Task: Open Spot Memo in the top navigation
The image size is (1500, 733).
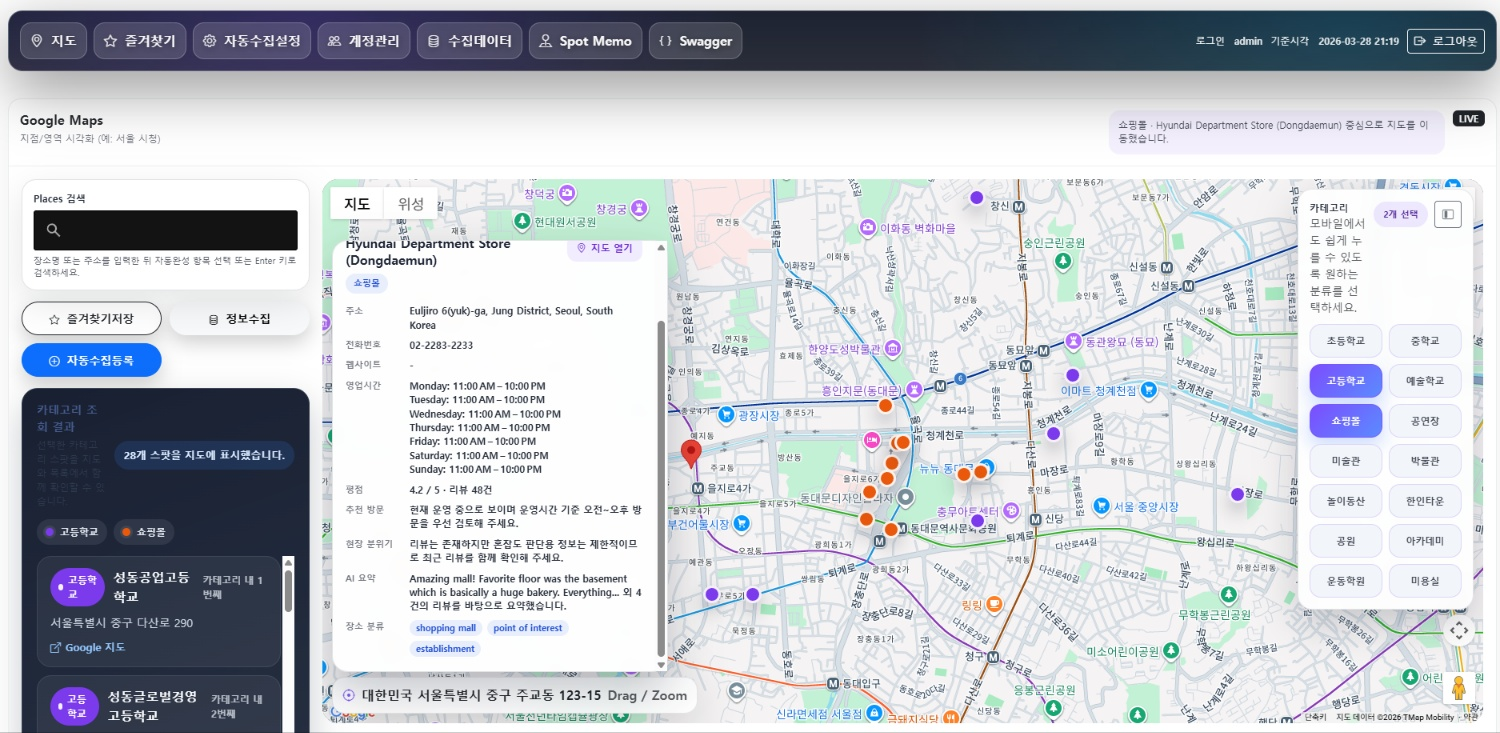Action: (x=585, y=41)
